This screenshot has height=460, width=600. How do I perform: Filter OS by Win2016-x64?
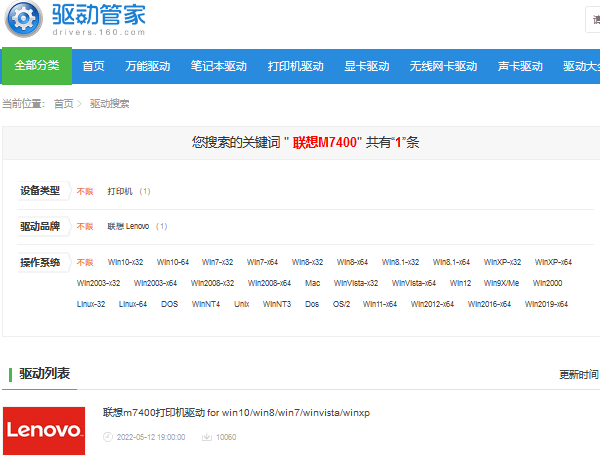pyautogui.click(x=489, y=304)
